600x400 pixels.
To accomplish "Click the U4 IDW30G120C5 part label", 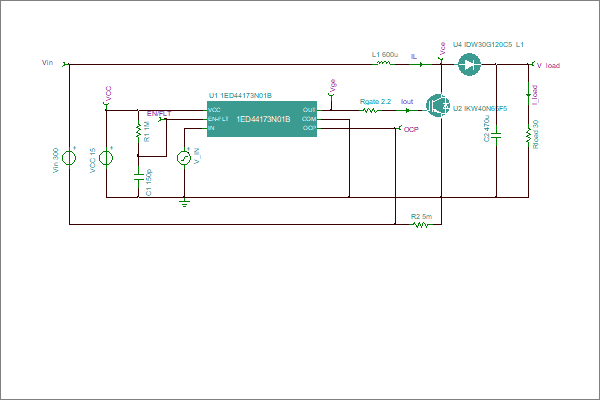I will 483,44.
